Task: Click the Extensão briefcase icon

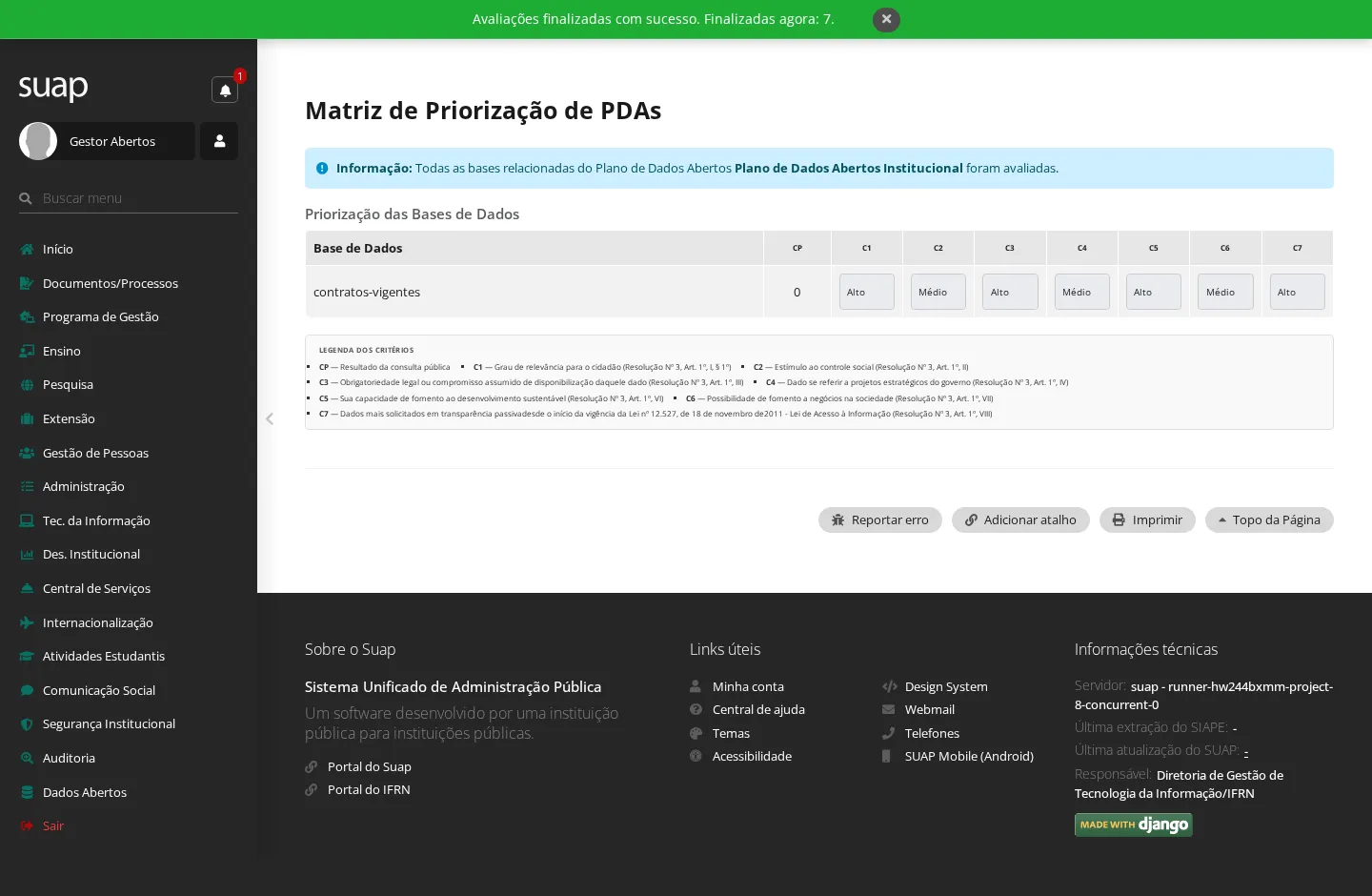Action: [x=27, y=418]
